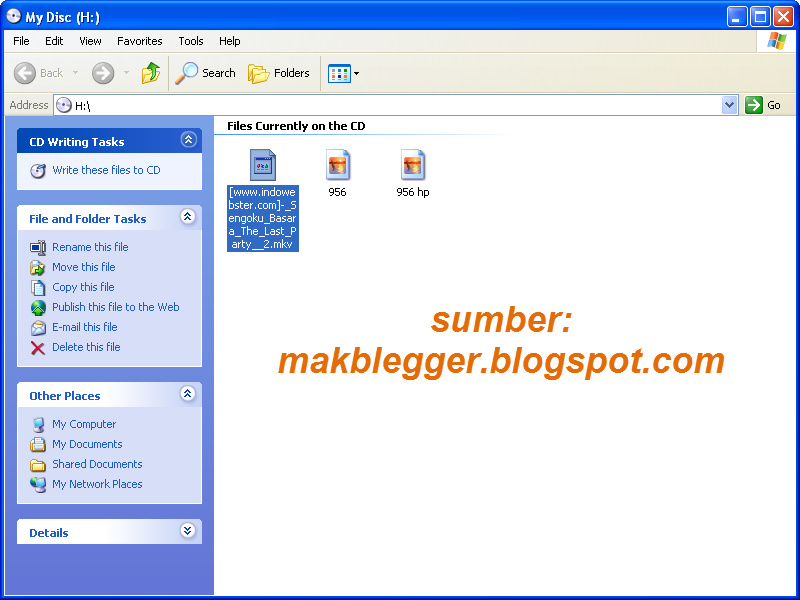Screen dimensions: 800x600
Task: Open Forward history dropdown arrow
Action: 126,73
